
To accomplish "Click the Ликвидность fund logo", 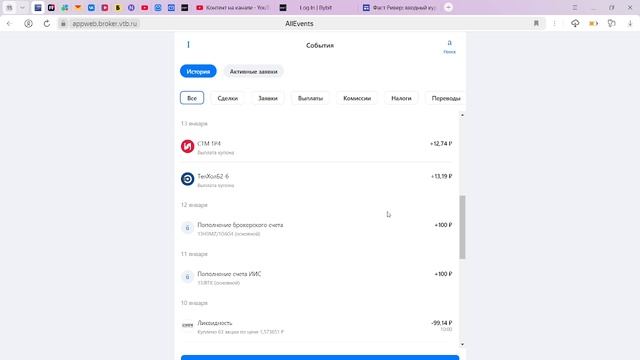I will click(187, 325).
